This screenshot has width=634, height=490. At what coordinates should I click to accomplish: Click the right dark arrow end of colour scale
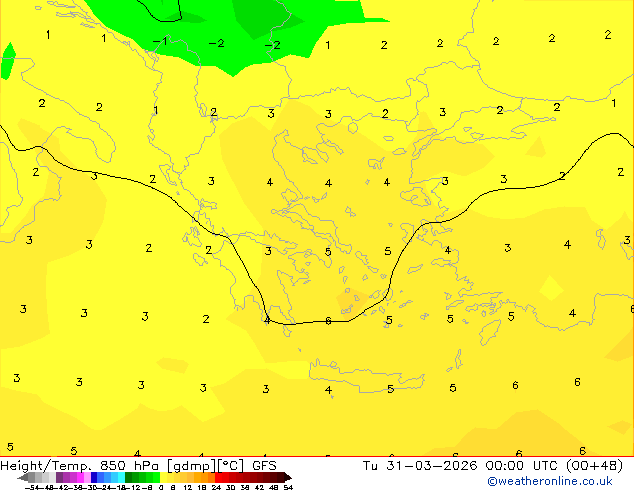pyautogui.click(x=288, y=477)
